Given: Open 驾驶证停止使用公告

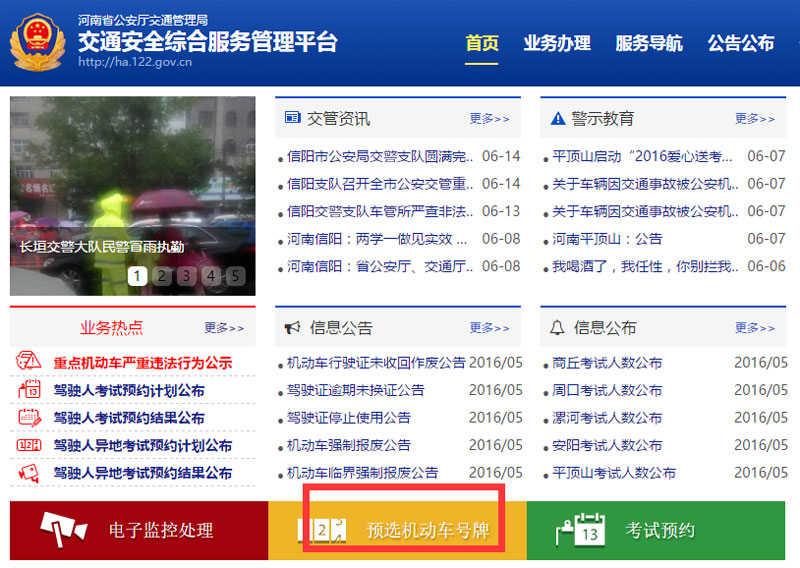Looking at the screenshot, I should [x=348, y=417].
